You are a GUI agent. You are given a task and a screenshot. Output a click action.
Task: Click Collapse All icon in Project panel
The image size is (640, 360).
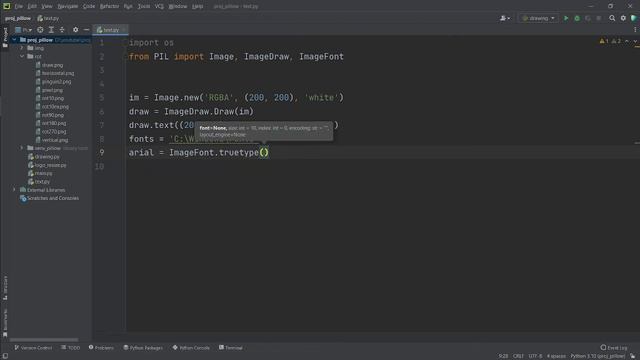coord(62,30)
